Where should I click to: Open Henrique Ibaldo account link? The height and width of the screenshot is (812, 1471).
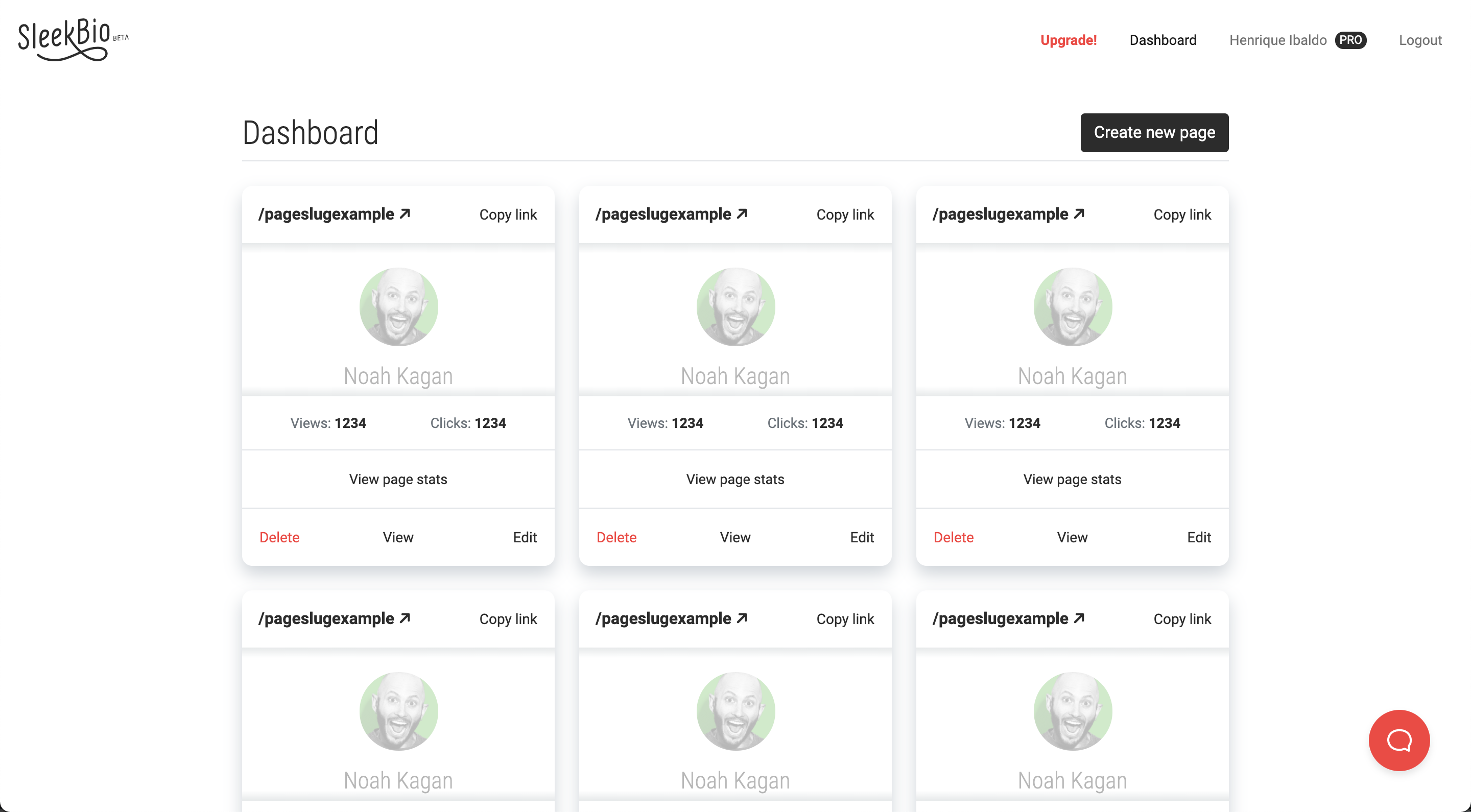coord(1277,40)
